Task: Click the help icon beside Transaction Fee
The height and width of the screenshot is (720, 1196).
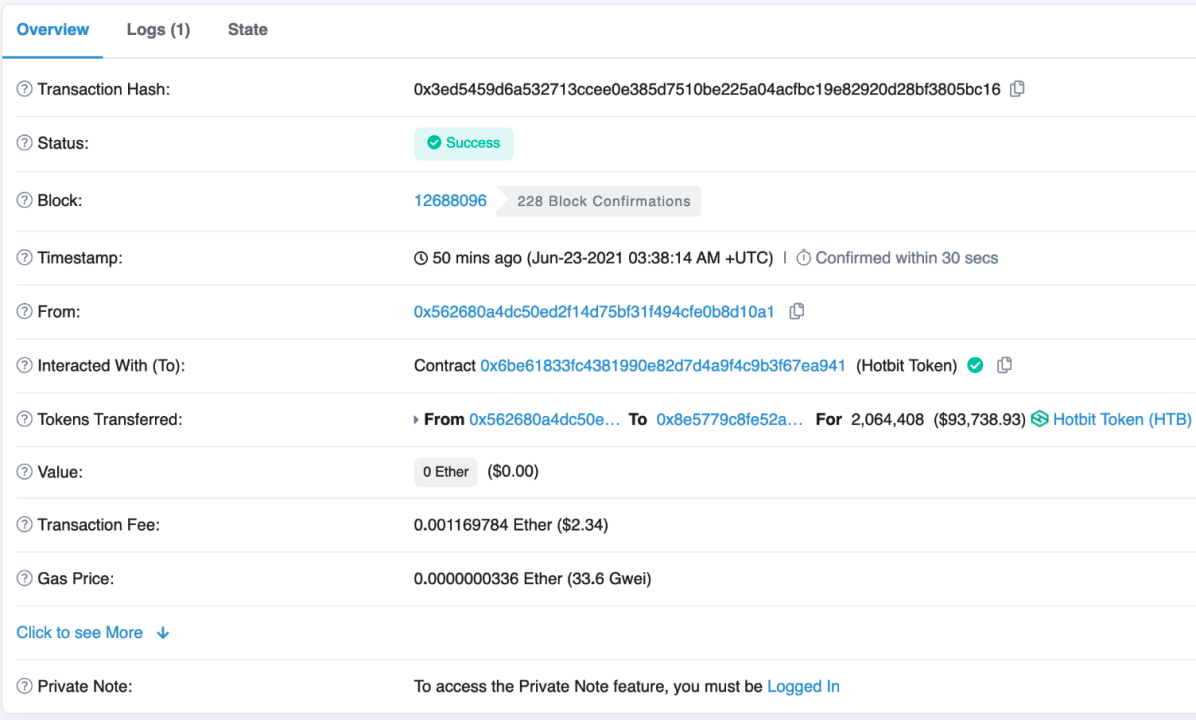Action: [x=25, y=525]
